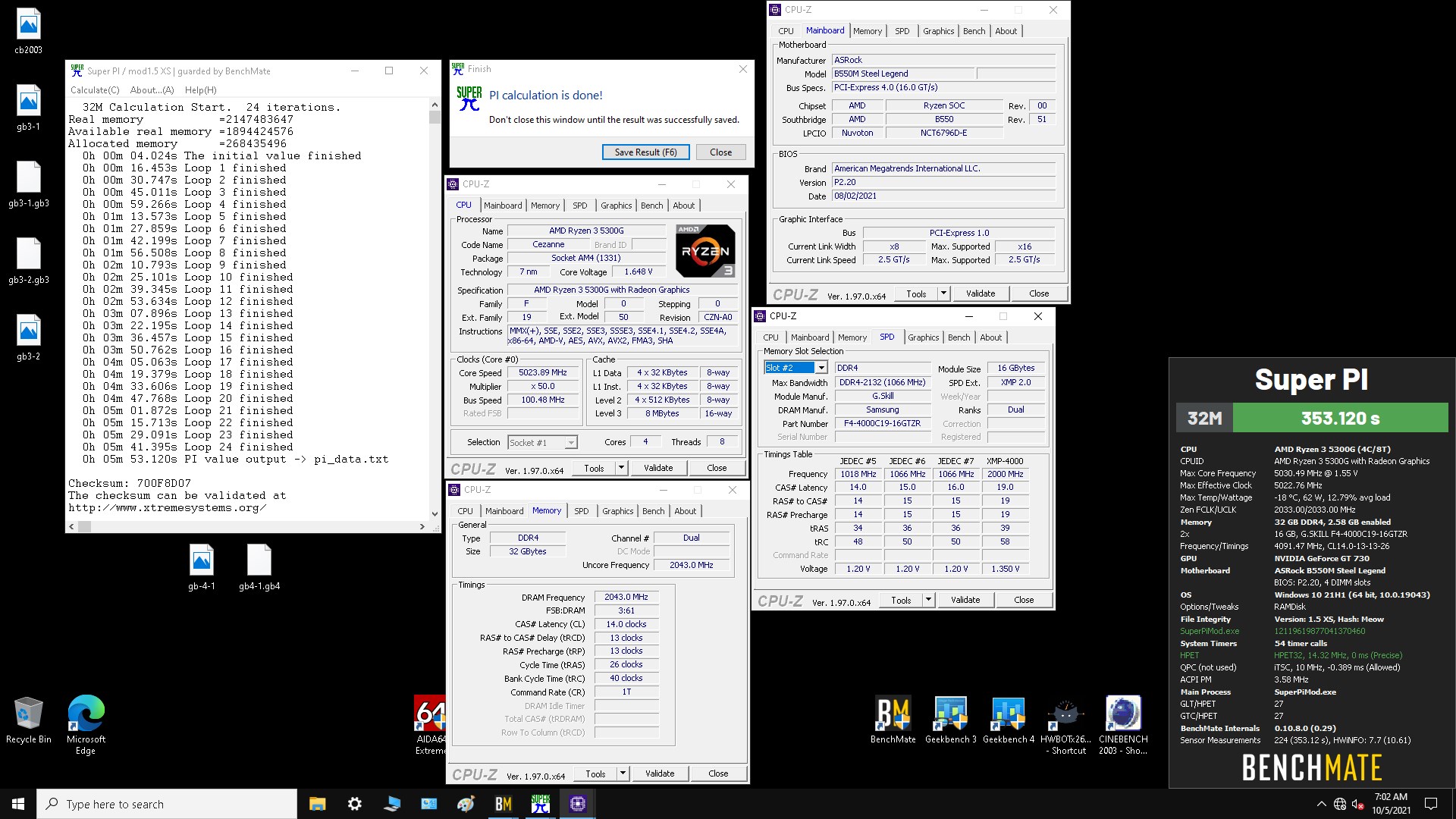Open the Recycle Bin icon
Viewport: 1456px width, 819px height.
tap(29, 721)
